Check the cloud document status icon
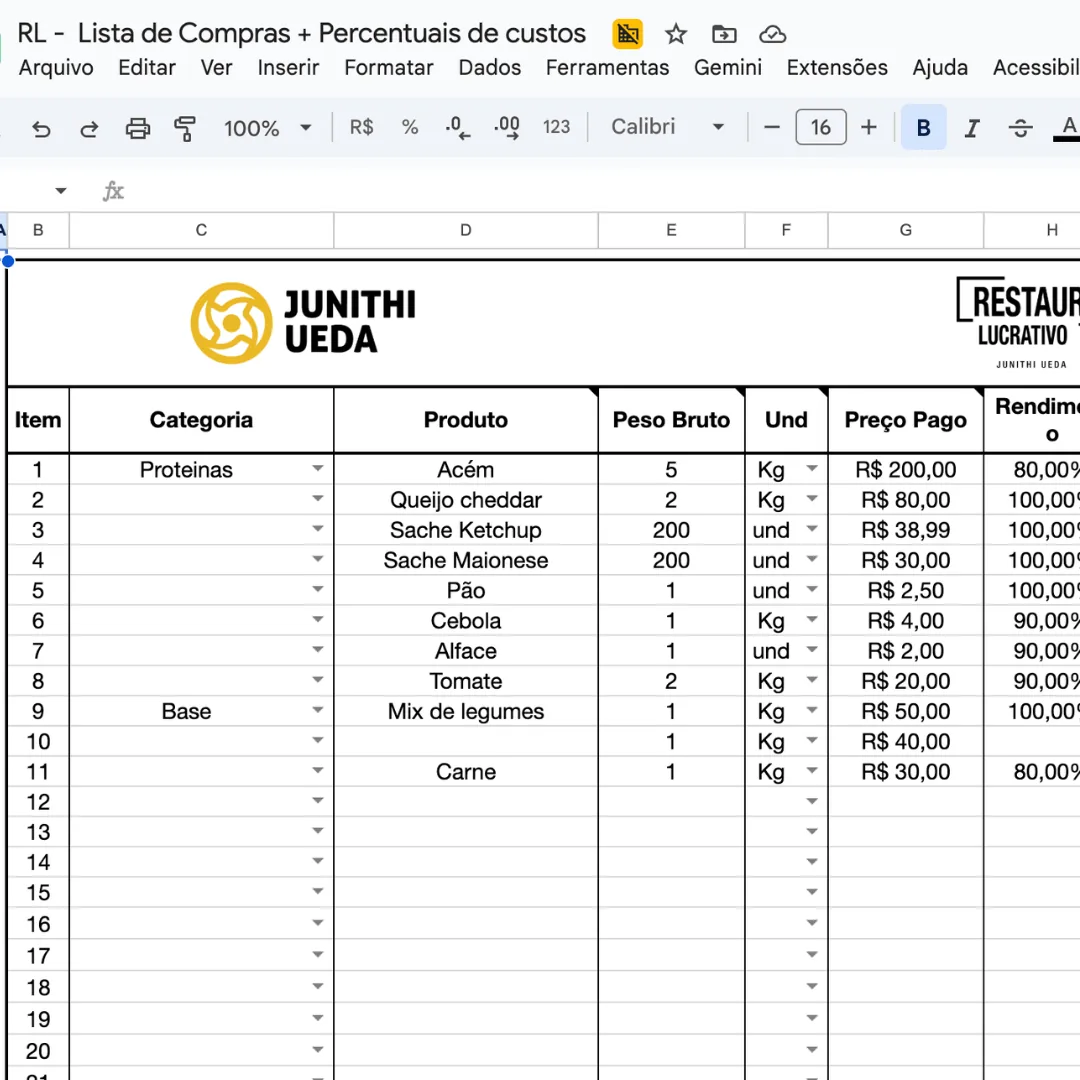Image resolution: width=1080 pixels, height=1080 pixels. [772, 34]
